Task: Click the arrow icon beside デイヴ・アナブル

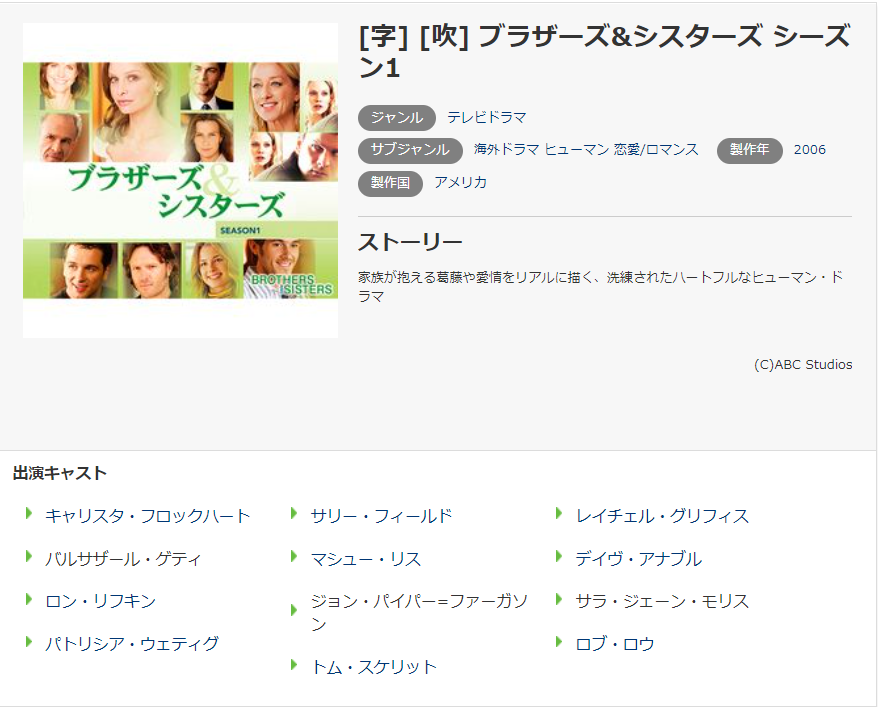Action: [559, 556]
